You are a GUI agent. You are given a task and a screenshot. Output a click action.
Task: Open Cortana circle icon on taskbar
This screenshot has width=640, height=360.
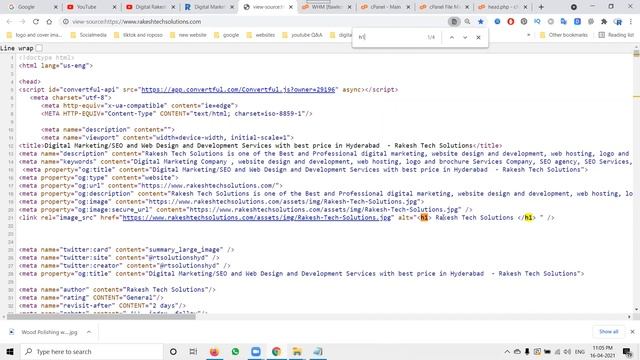click(x=173, y=351)
